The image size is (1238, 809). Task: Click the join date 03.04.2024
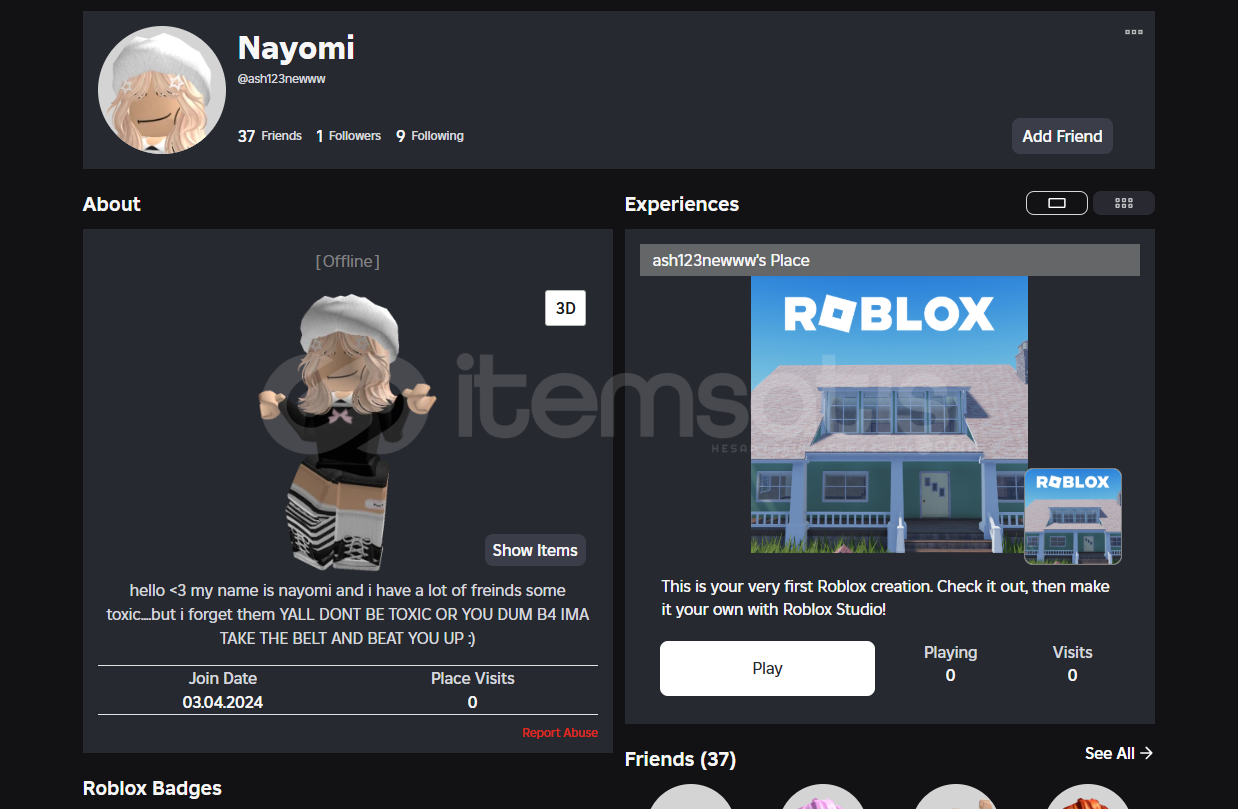[x=223, y=702]
